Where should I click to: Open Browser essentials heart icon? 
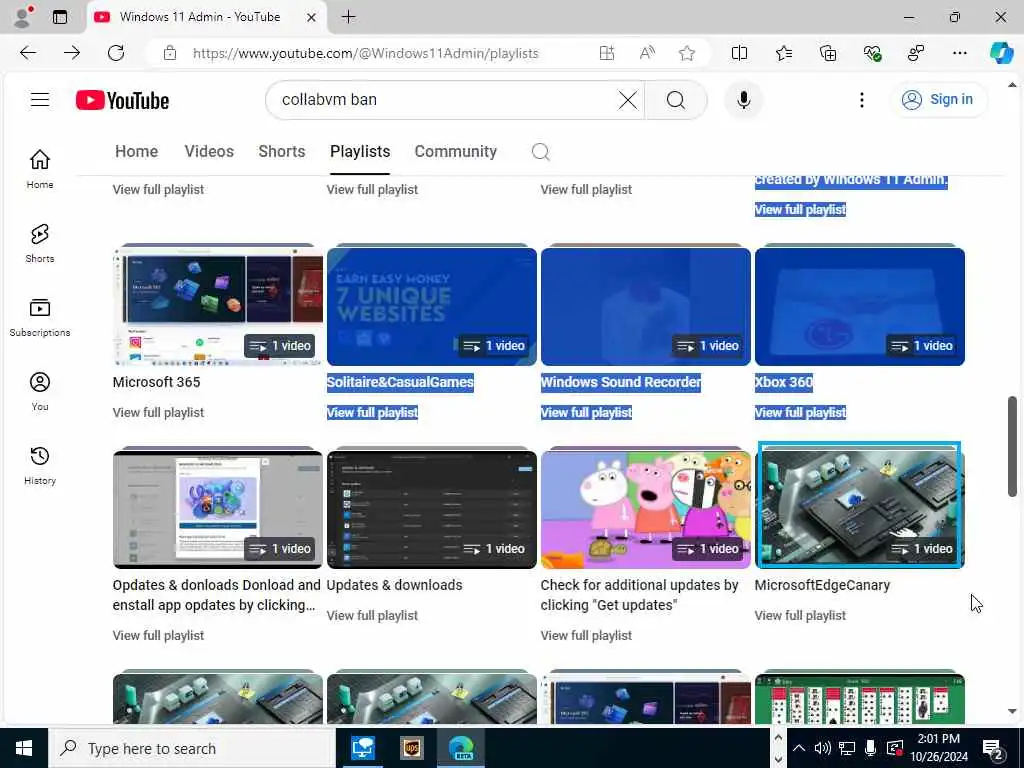tap(872, 53)
